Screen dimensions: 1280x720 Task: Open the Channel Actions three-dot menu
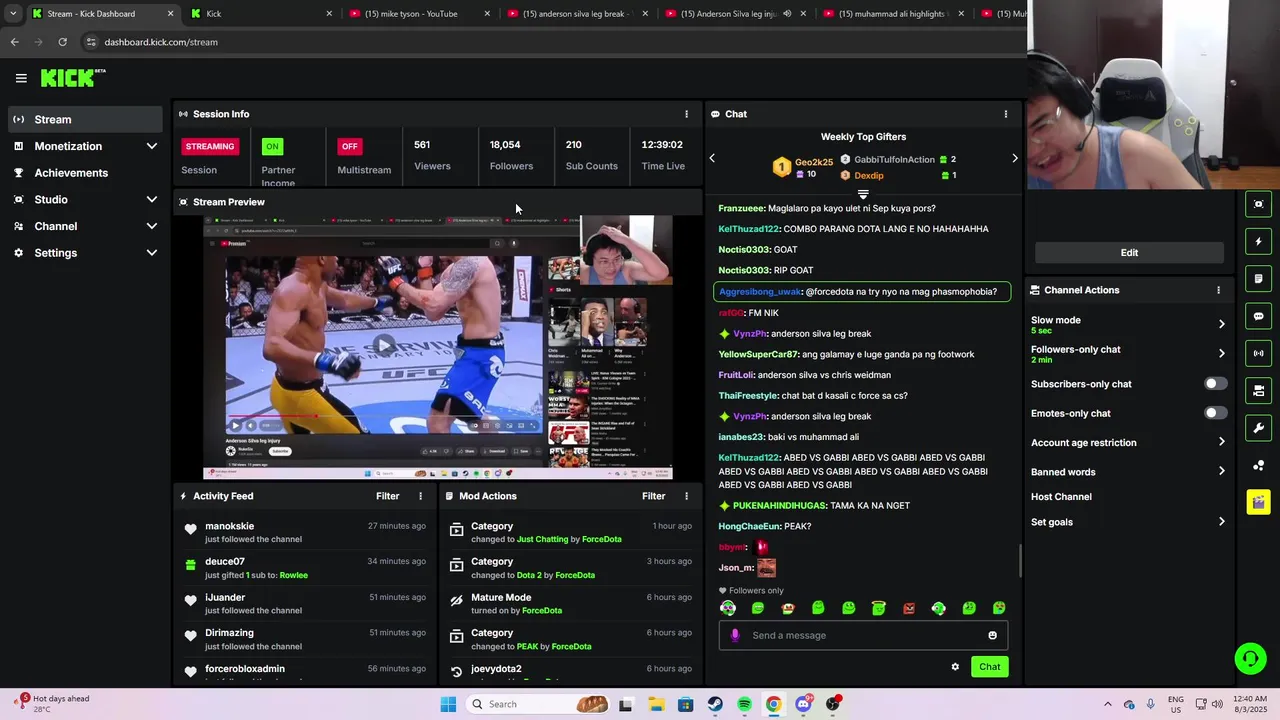pyautogui.click(x=1218, y=290)
